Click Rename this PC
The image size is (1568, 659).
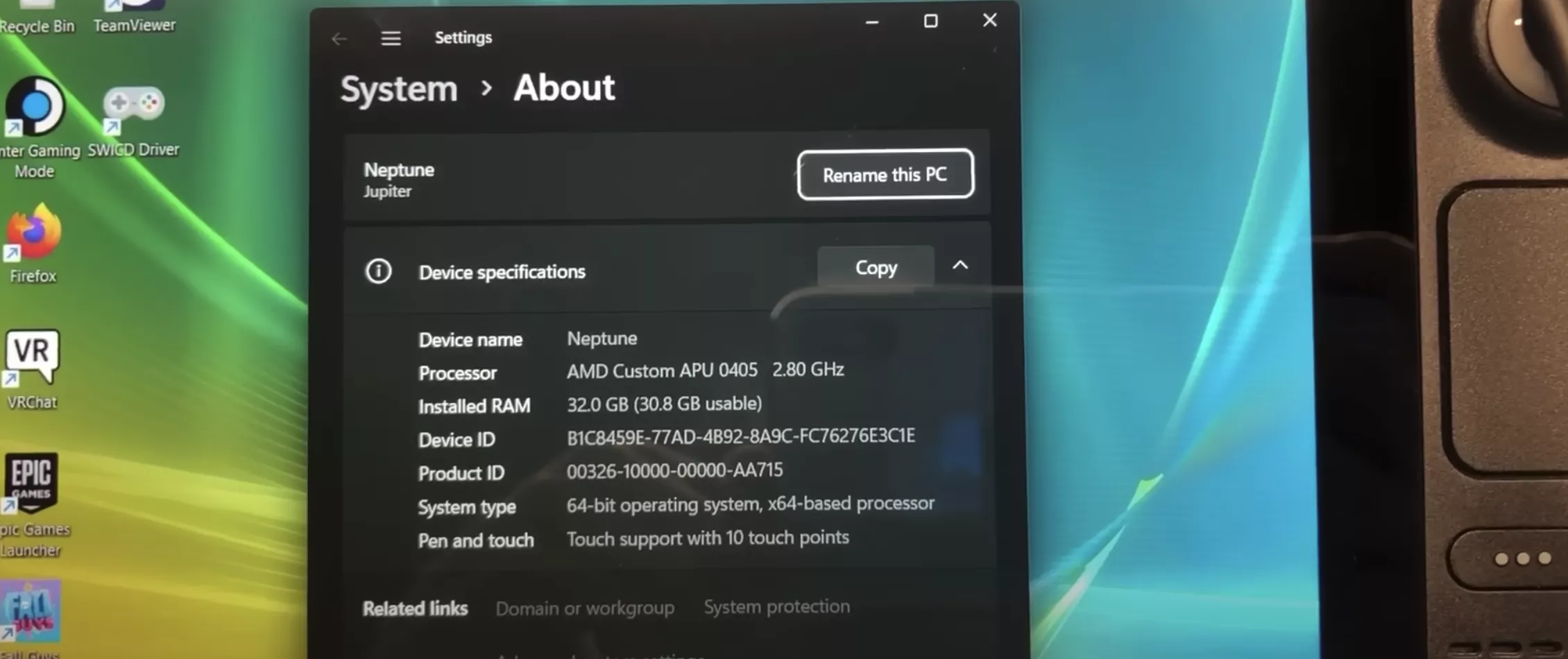pos(885,175)
